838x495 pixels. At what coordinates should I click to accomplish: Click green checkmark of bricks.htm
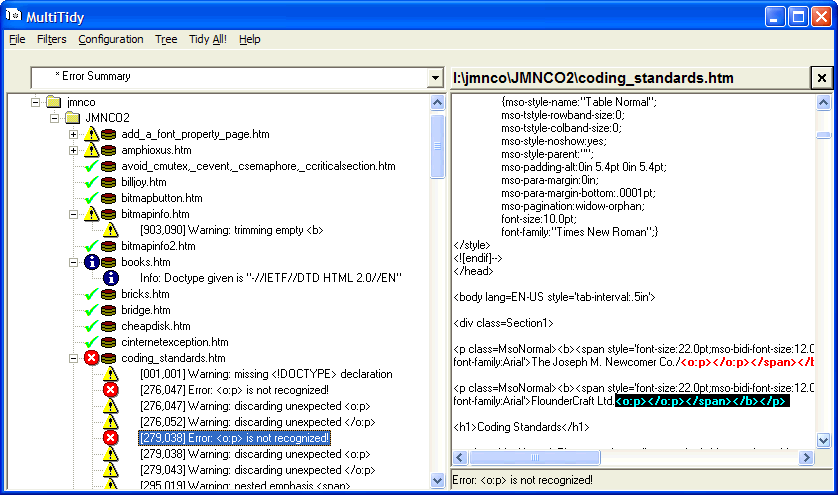point(91,294)
